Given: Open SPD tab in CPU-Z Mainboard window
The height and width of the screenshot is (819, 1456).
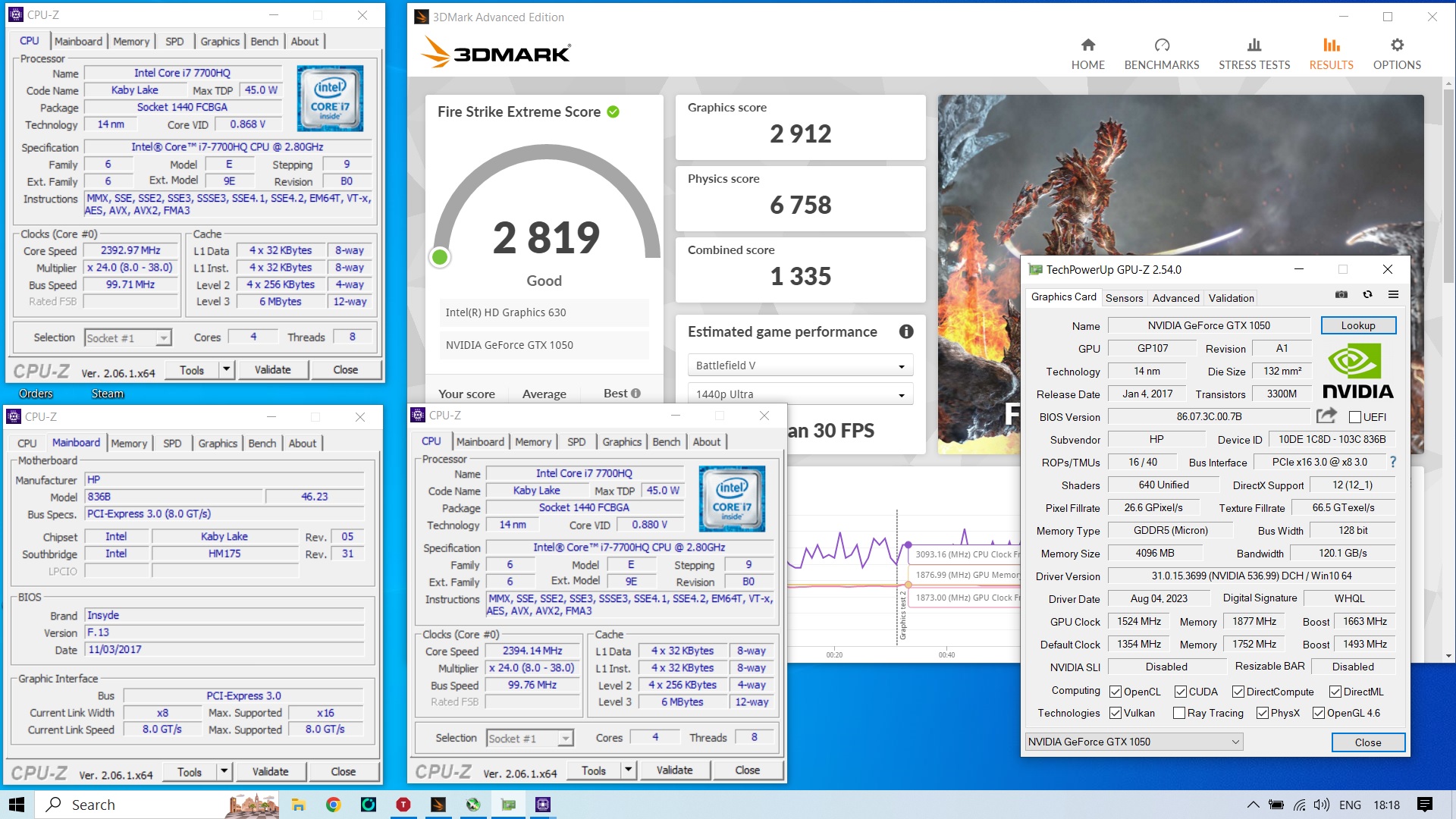Looking at the screenshot, I should (x=172, y=443).
